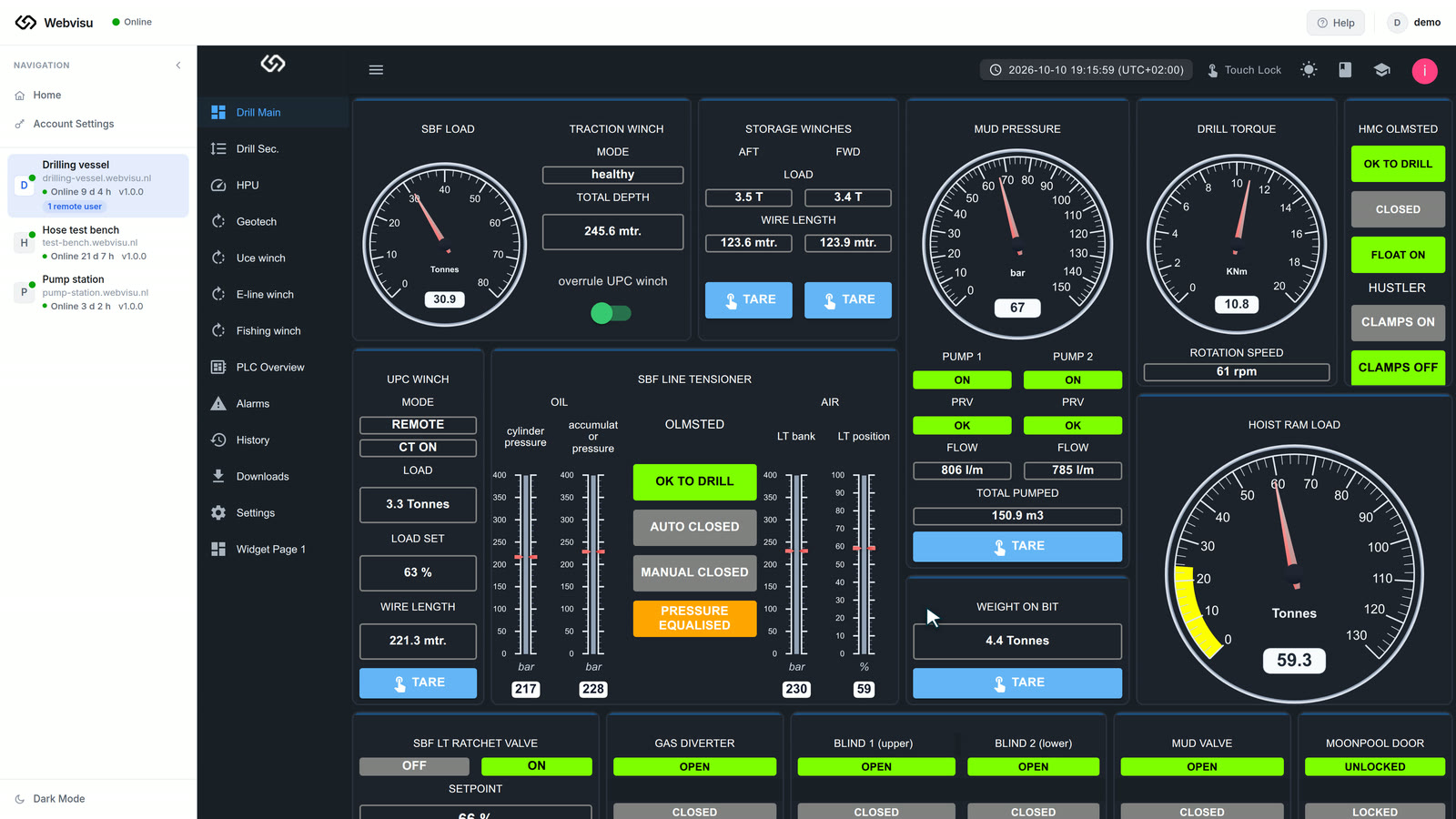Image resolution: width=1456 pixels, height=819 pixels.
Task: Toggle the overrule UPC winch switch
Action: (x=611, y=313)
